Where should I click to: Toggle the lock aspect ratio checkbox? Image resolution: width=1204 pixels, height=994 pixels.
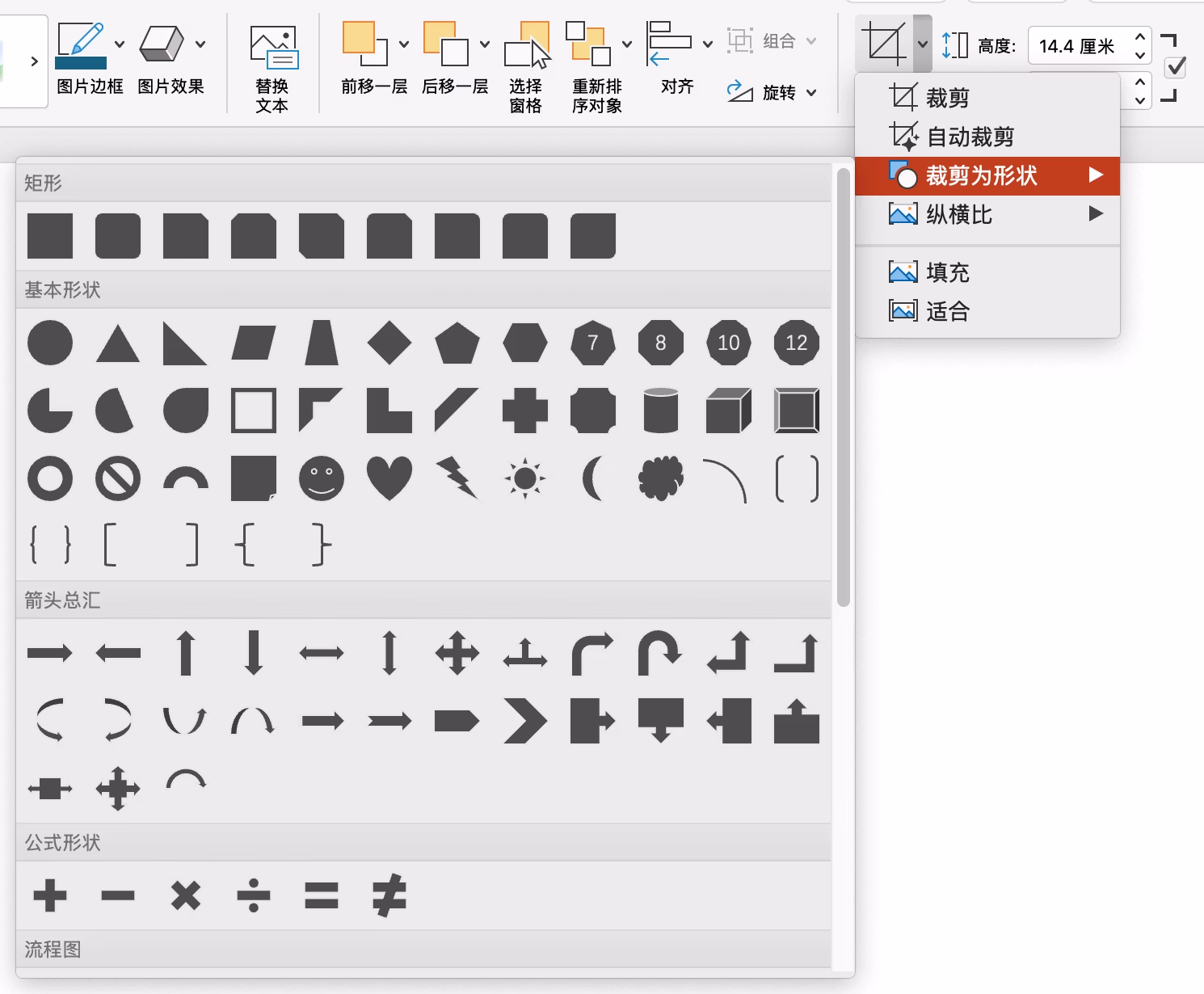tap(1176, 67)
